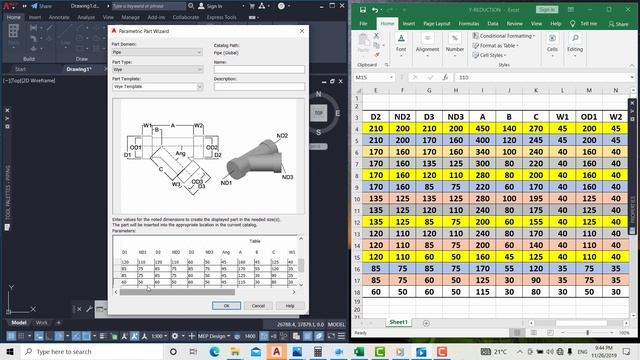Click the AutoCAD help question-mark icon
Image resolution: width=640 pixels, height=360 pixels.
pyautogui.click(x=281, y=6)
